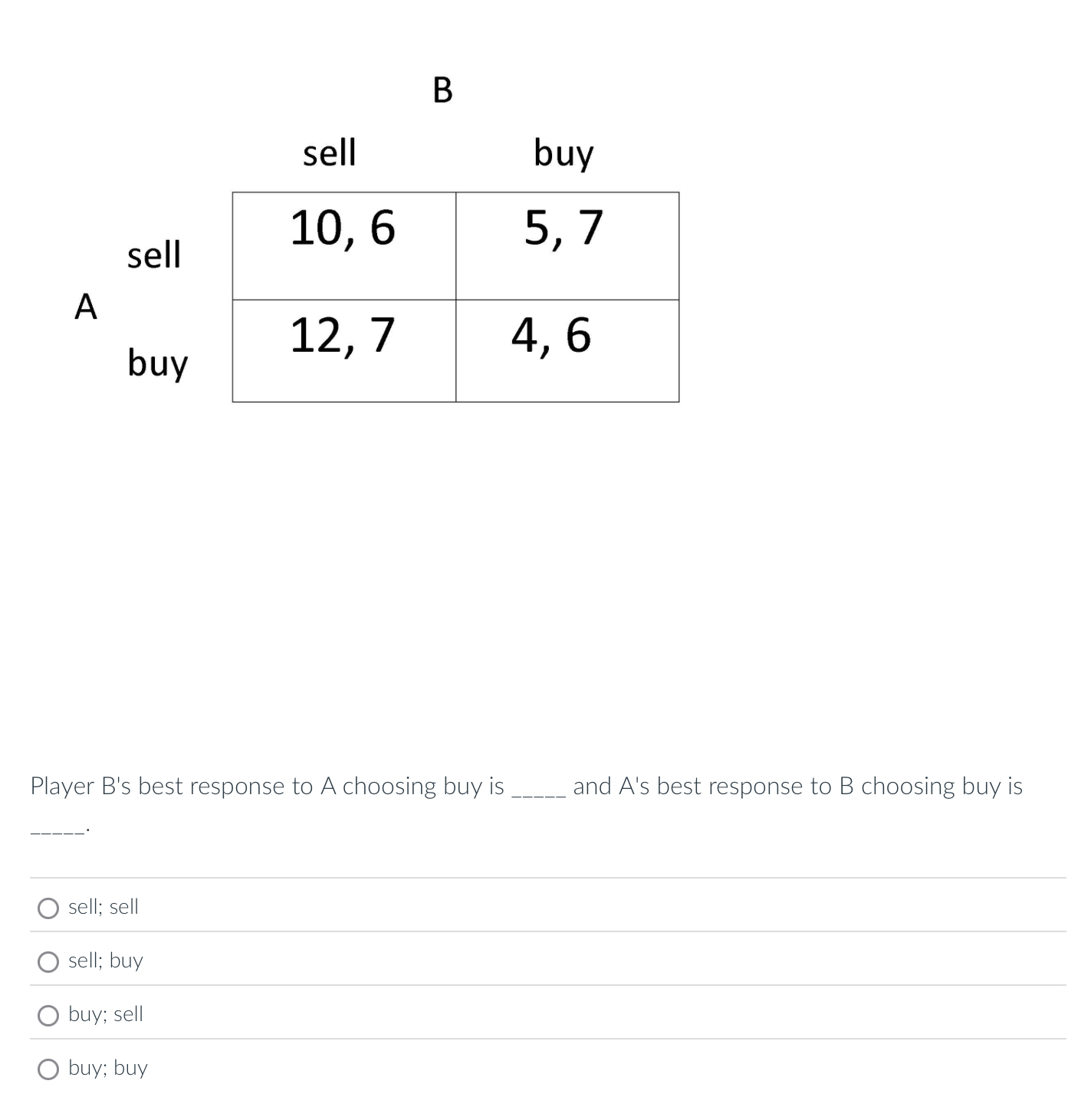This screenshot has height=1120, width=1091.
Task: Select the "sell; buy" radio button
Action: pos(48,961)
